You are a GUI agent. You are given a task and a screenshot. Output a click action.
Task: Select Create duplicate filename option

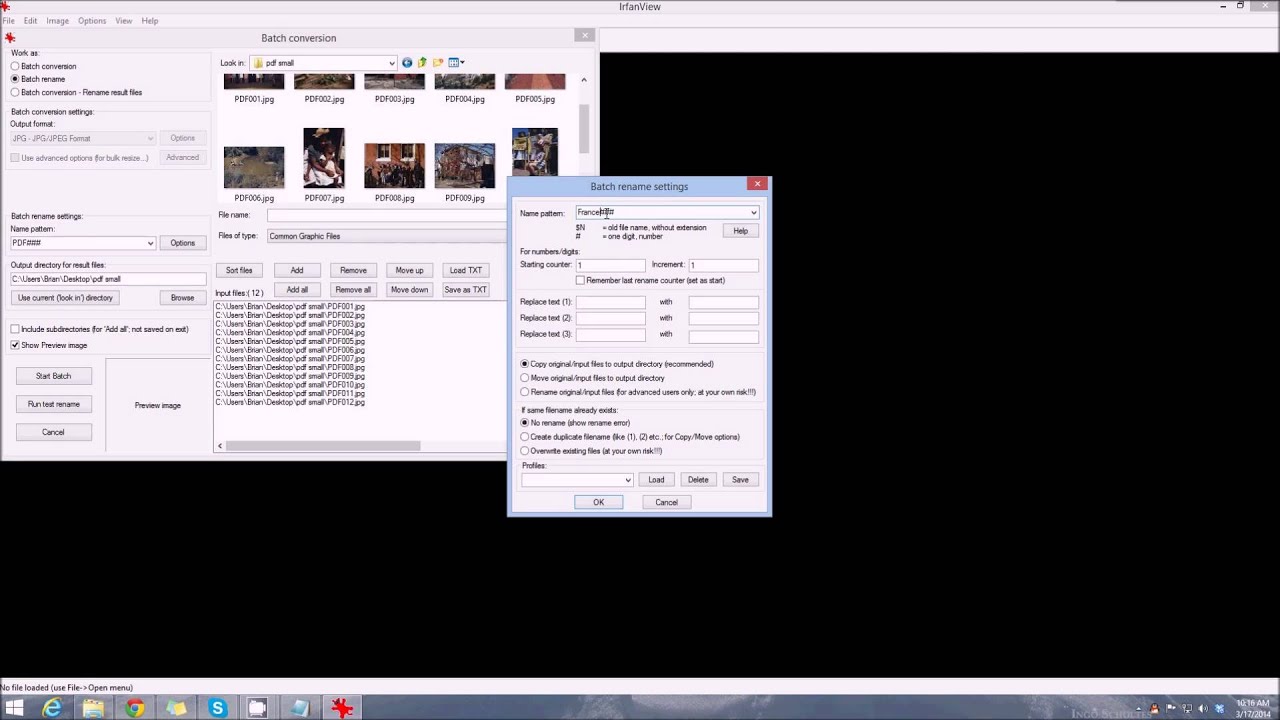524,437
